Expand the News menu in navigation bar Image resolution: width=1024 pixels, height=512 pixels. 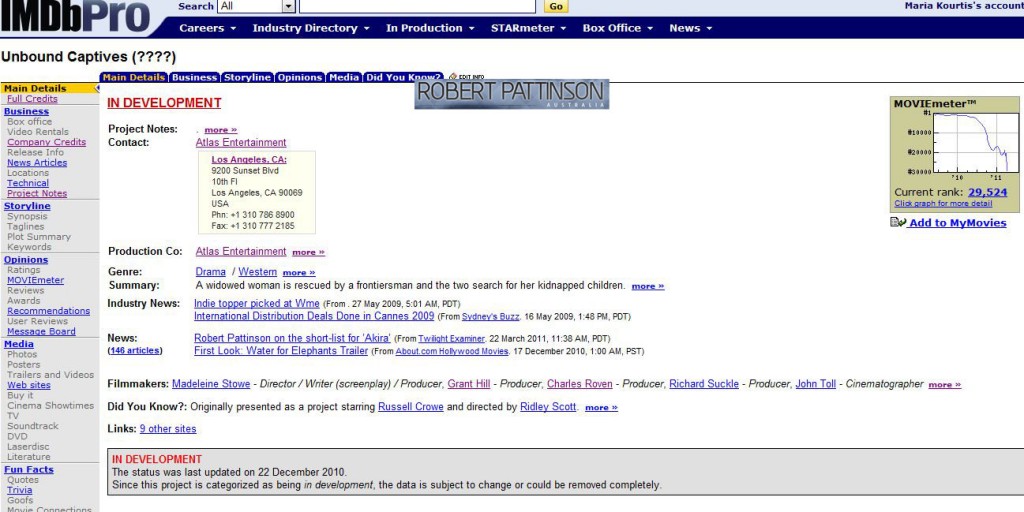[690, 28]
